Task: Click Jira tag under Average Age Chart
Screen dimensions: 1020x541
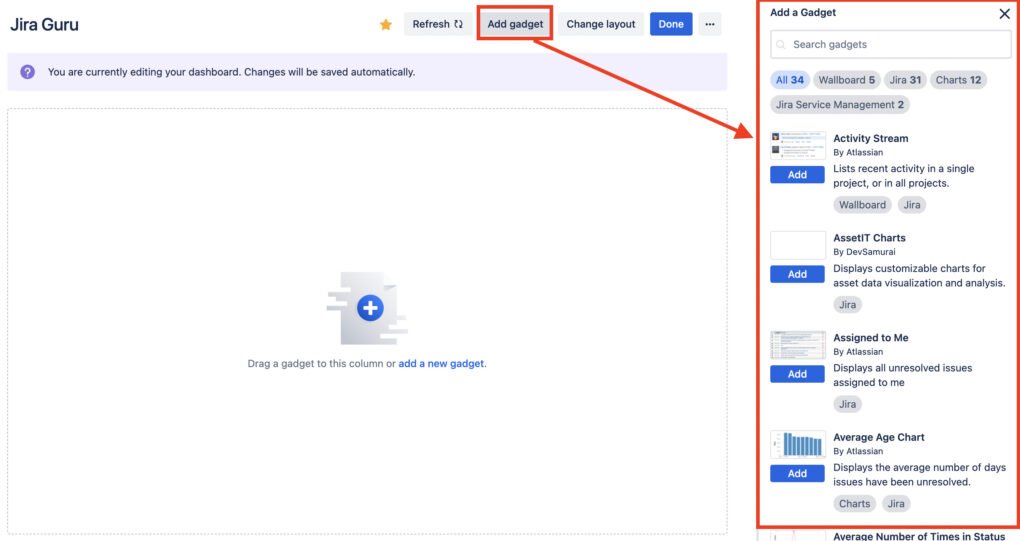Action: point(896,503)
